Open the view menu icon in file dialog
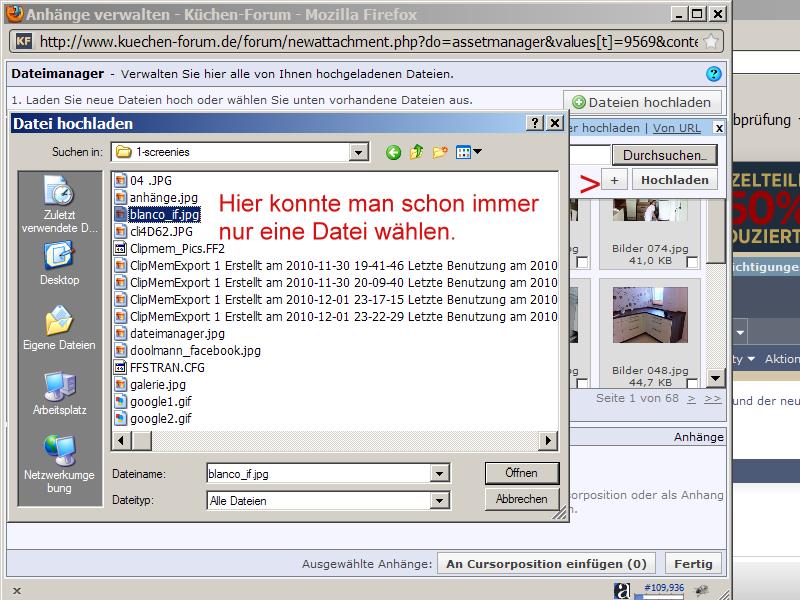Image resolution: width=800 pixels, height=600 pixels. click(x=467, y=152)
